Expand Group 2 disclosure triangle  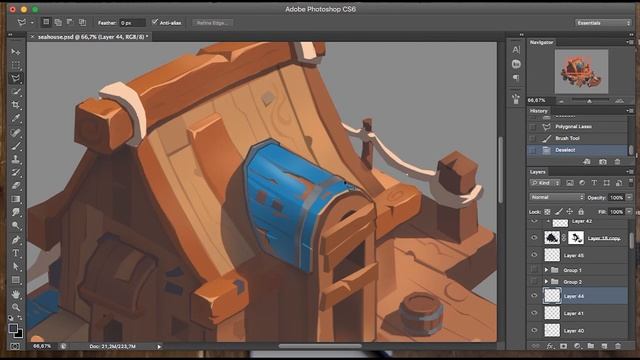click(546, 282)
